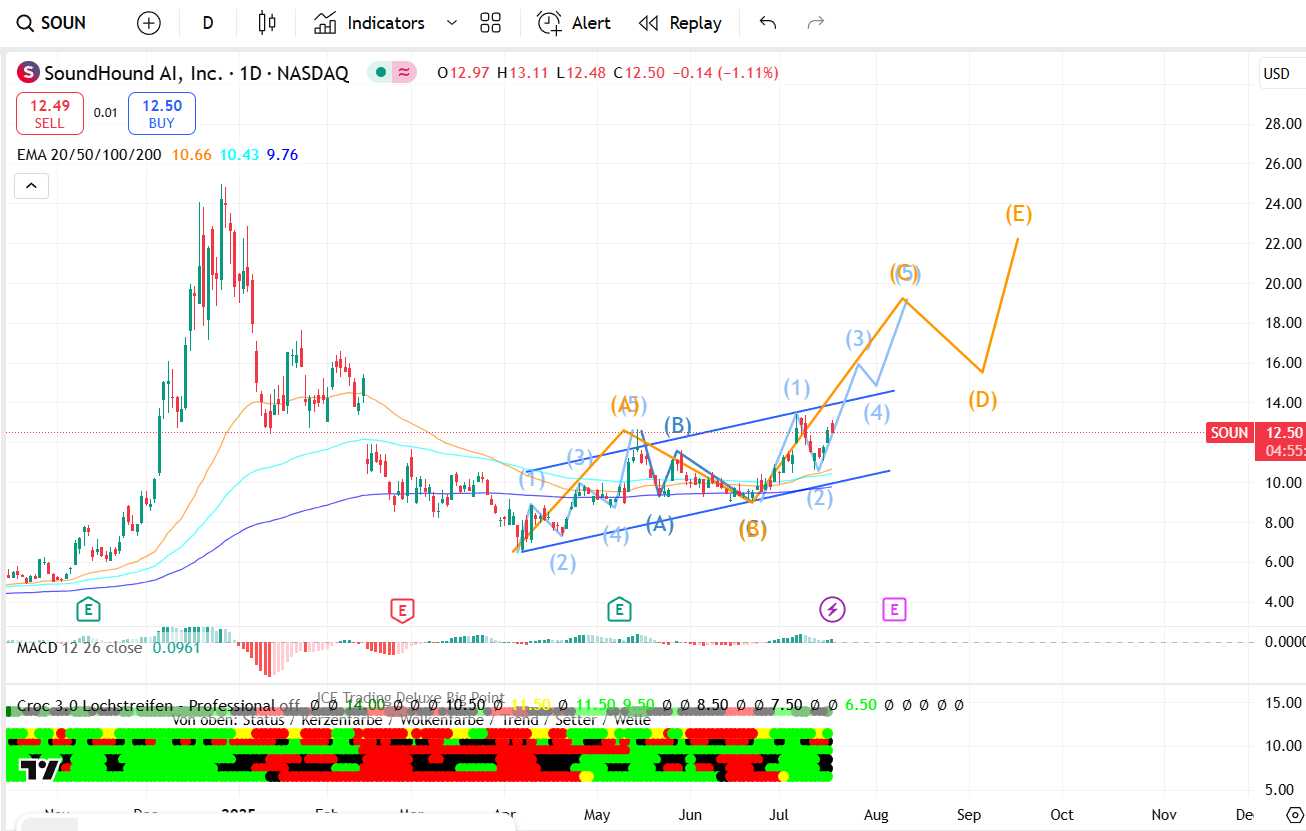Image resolution: width=1306 pixels, height=831 pixels.
Task: Expand the favorite indicators dropdown arrow
Action: click(451, 23)
